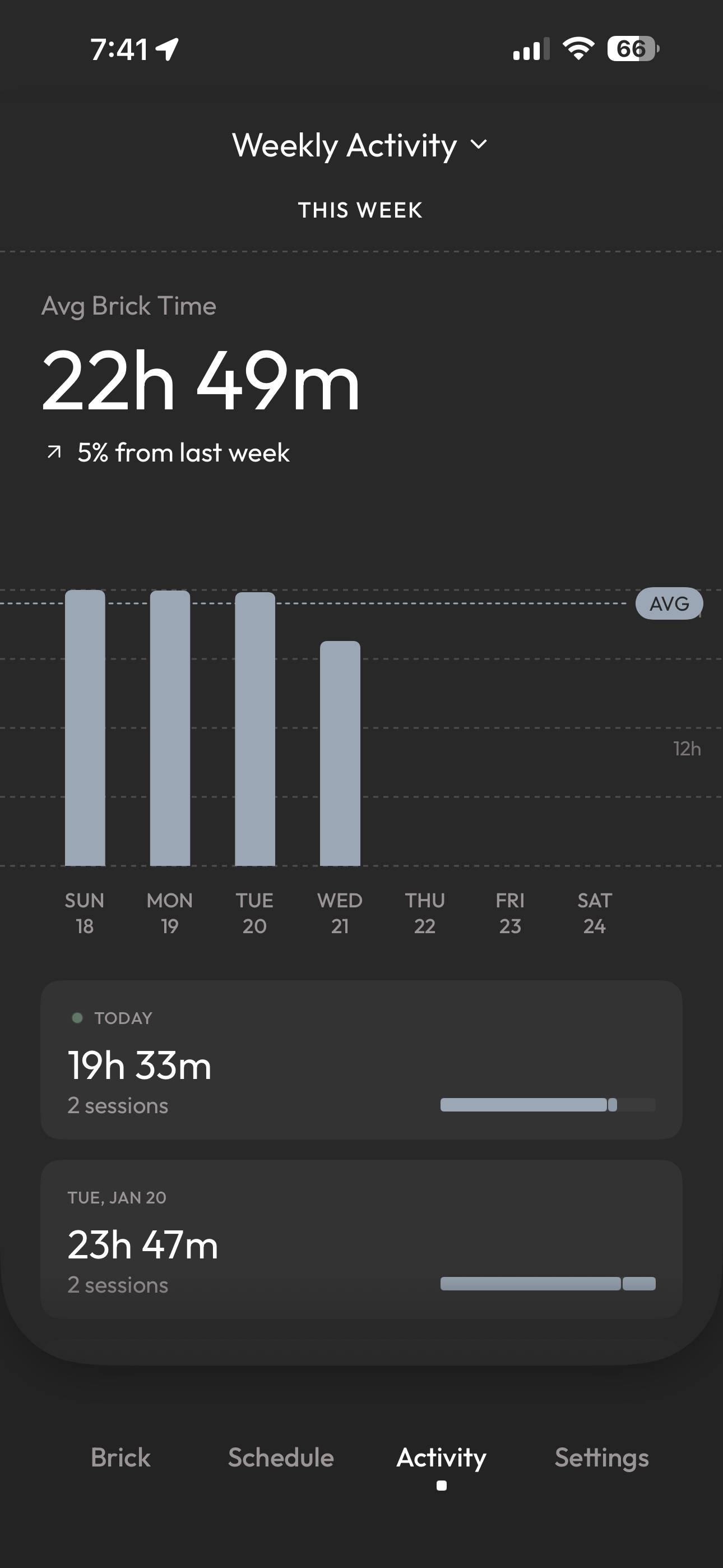The width and height of the screenshot is (723, 1568).
Task: Switch to the Schedule tab
Action: tap(281, 1458)
